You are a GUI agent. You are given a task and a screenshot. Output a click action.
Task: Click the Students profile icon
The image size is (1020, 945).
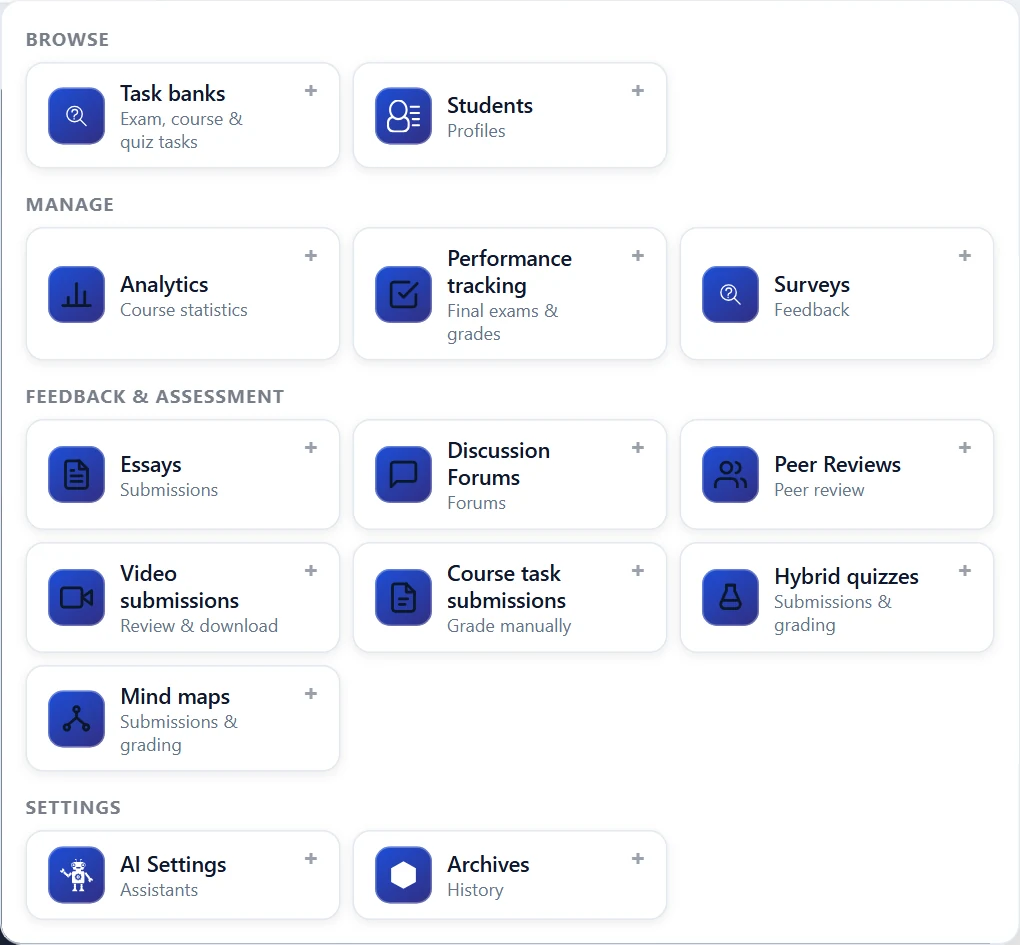[x=403, y=116]
